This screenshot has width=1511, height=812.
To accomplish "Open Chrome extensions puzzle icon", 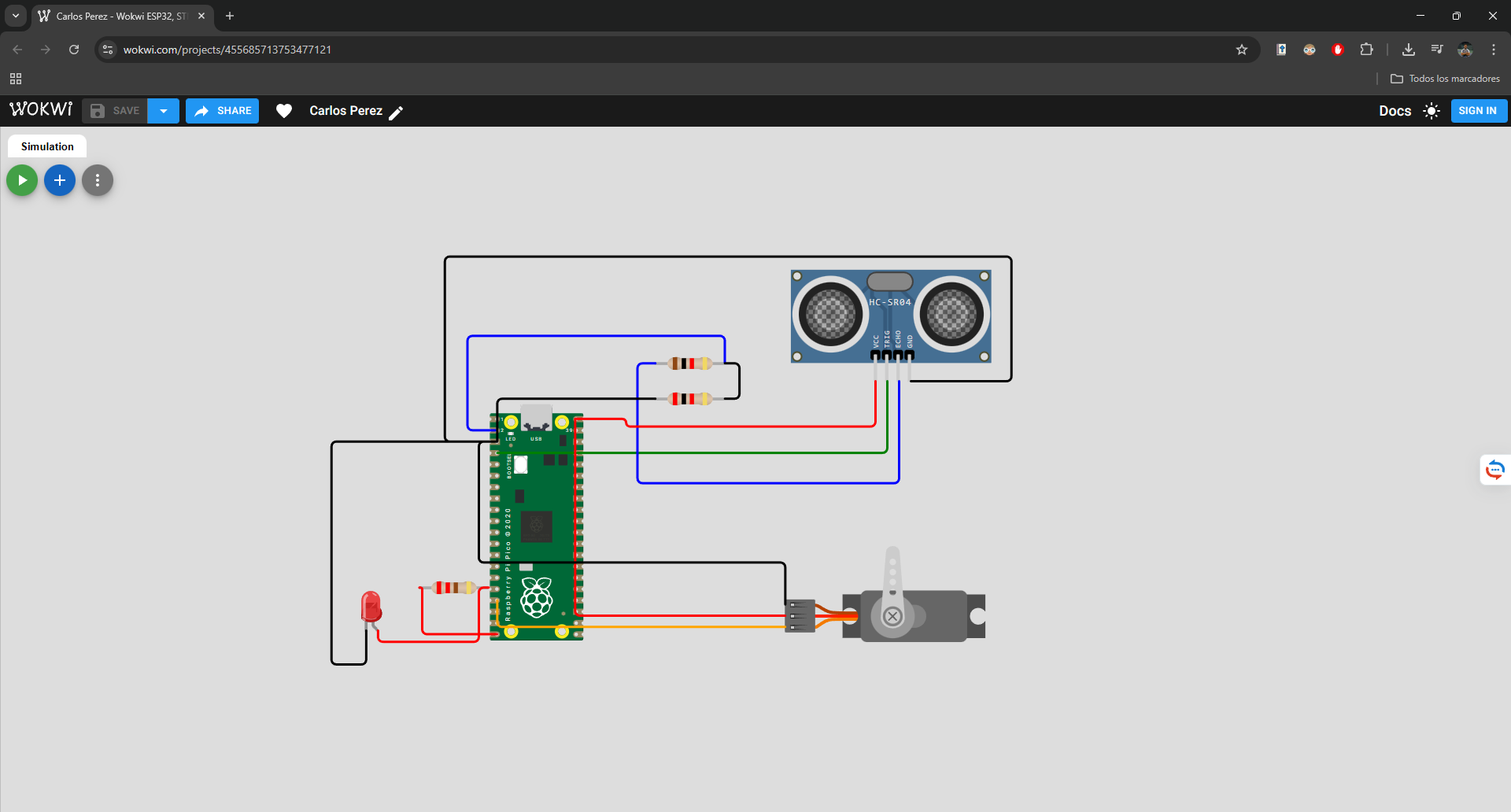I will [1367, 49].
